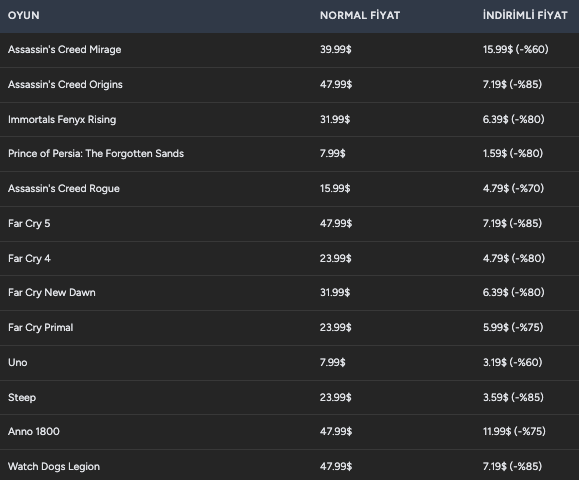Click Far Cry New Dawn price 31.99$

pyautogui.click(x=335, y=293)
